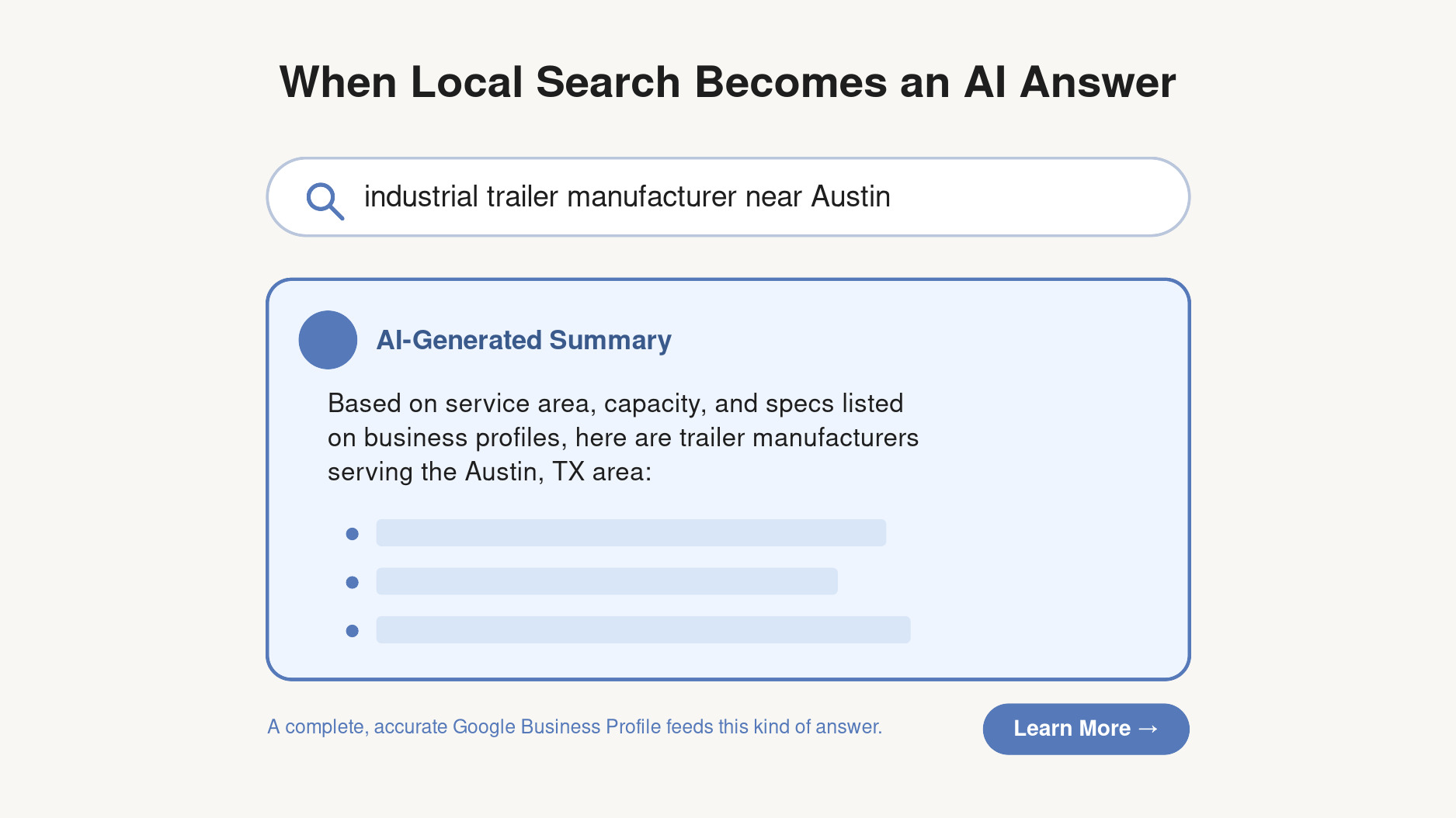Click the first result bullet dot

coord(352,534)
